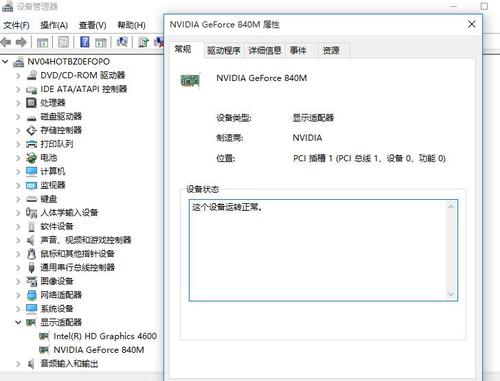This screenshot has height=381, width=500.
Task: Click the Update driver toolbar icon
Action: click(143, 42)
